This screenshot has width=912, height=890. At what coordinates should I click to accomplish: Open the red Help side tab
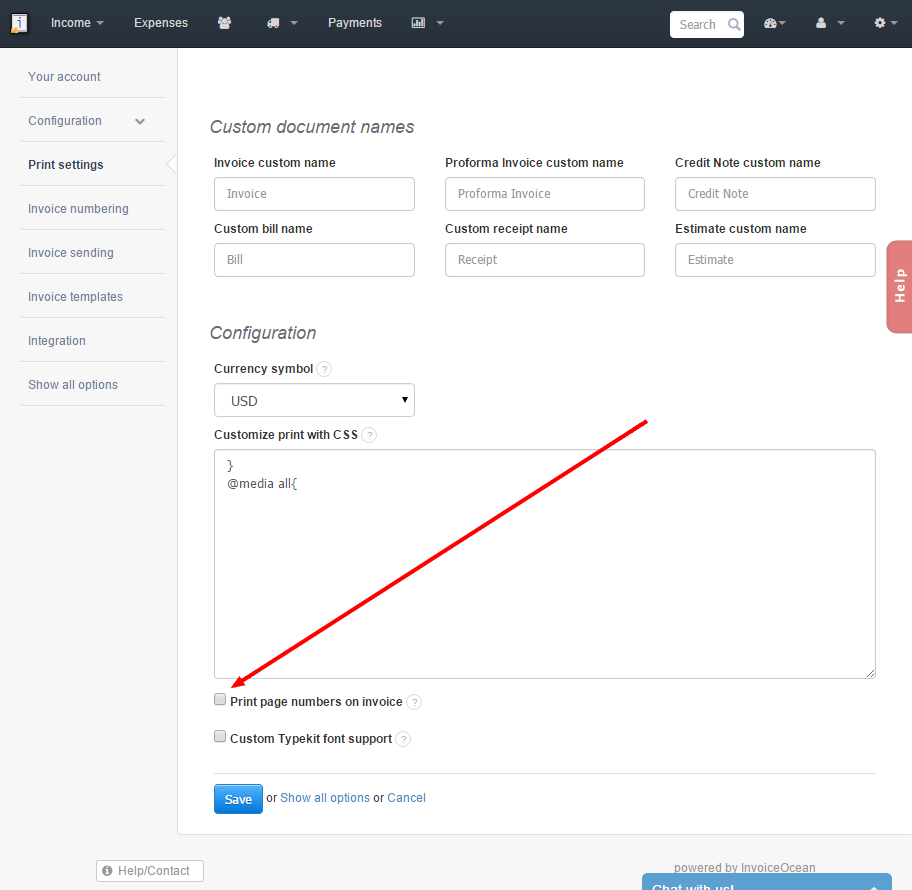click(x=899, y=286)
